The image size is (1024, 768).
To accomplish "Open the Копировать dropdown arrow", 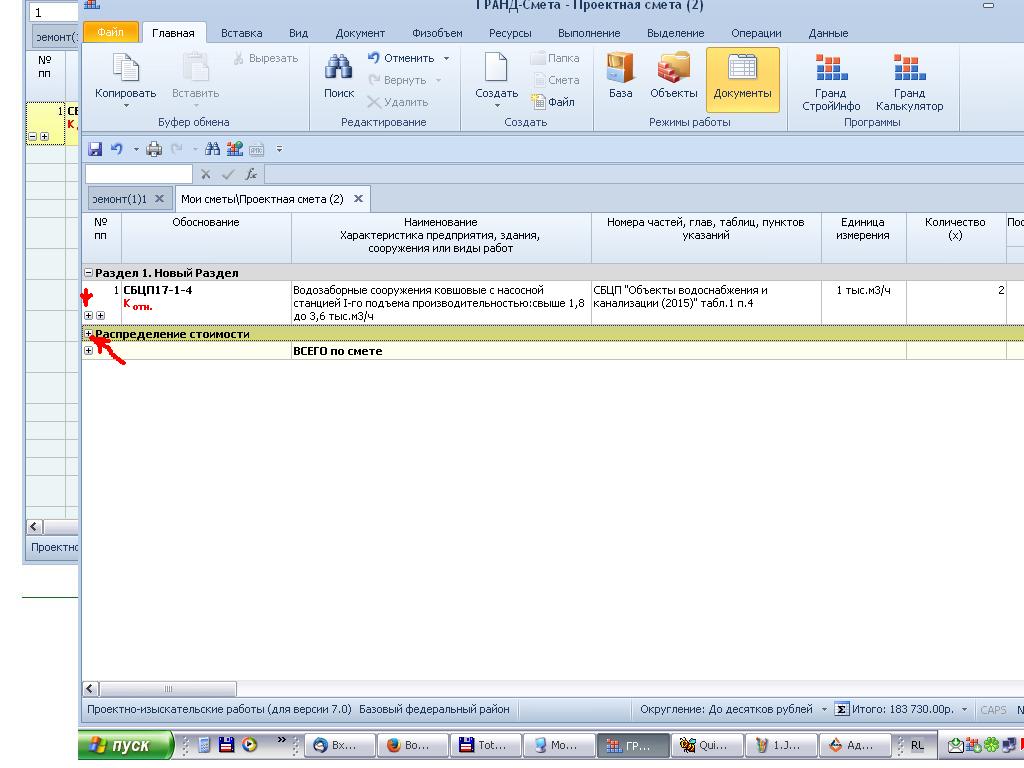I will click(125, 105).
